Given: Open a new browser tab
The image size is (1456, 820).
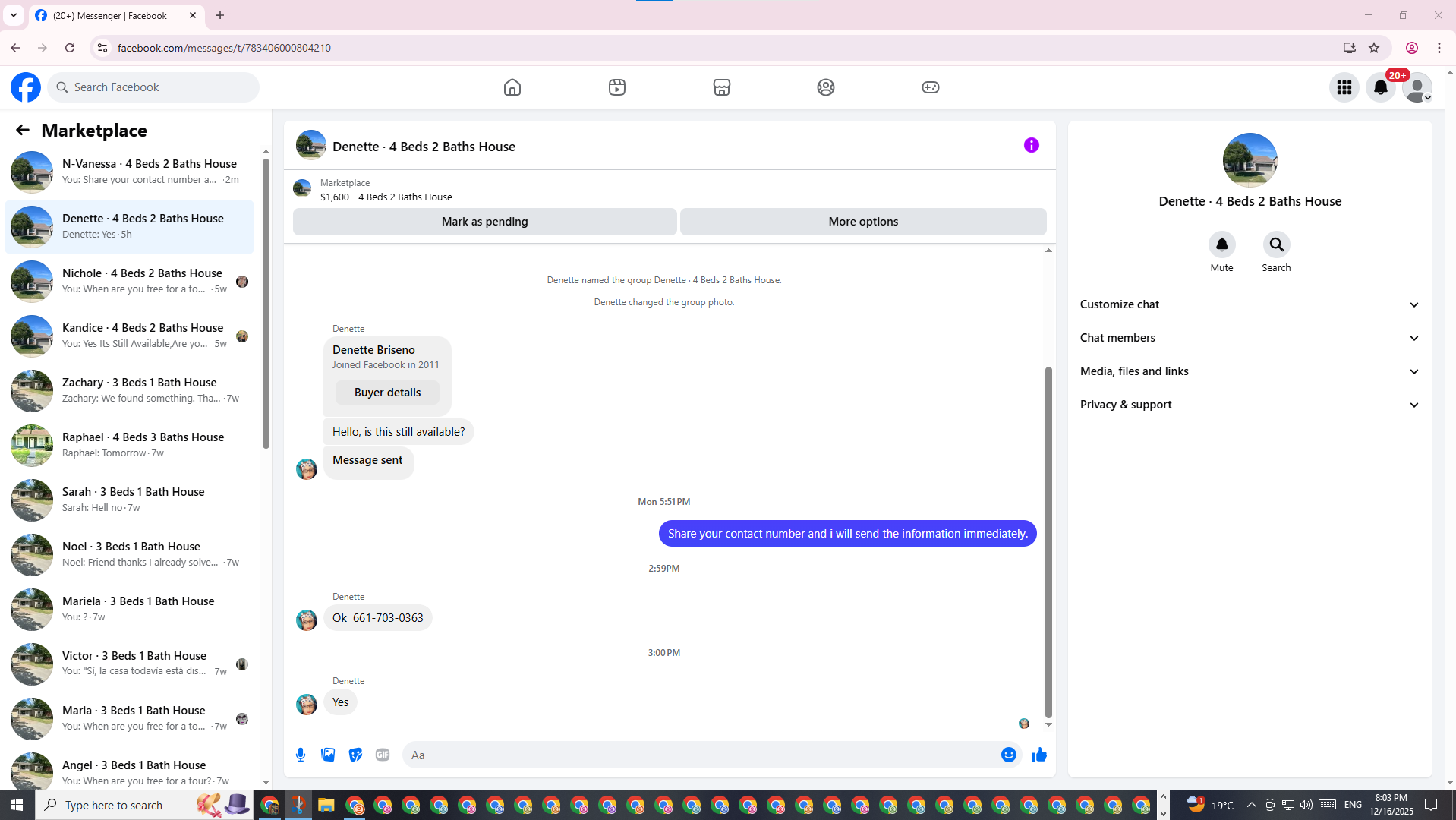Looking at the screenshot, I should click(220, 15).
